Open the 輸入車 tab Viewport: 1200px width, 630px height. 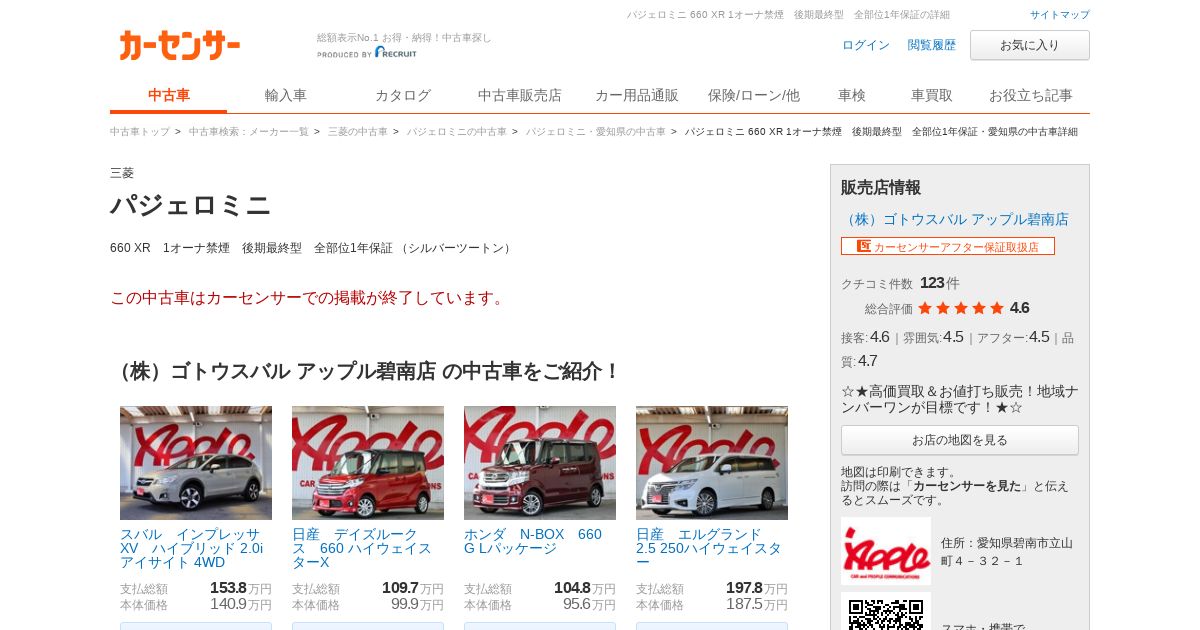(286, 96)
